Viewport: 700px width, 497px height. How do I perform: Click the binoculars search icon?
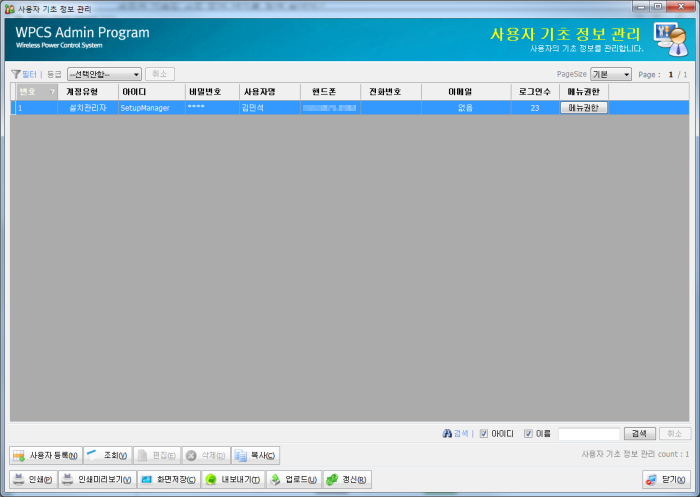447,434
